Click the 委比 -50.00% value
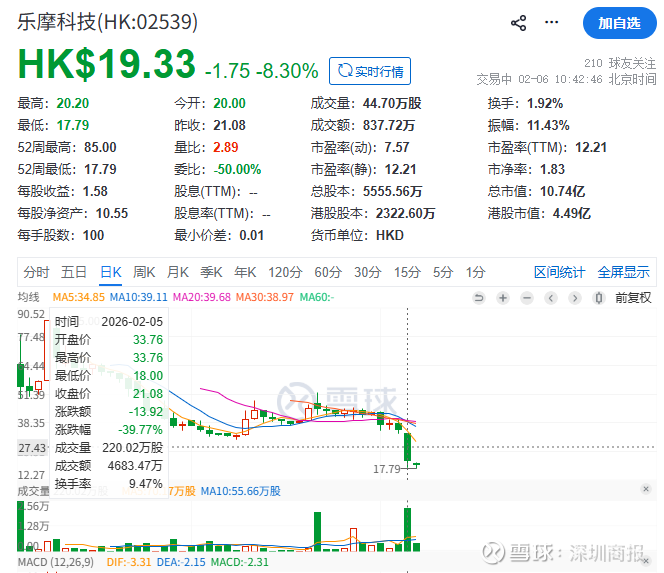 (237, 169)
